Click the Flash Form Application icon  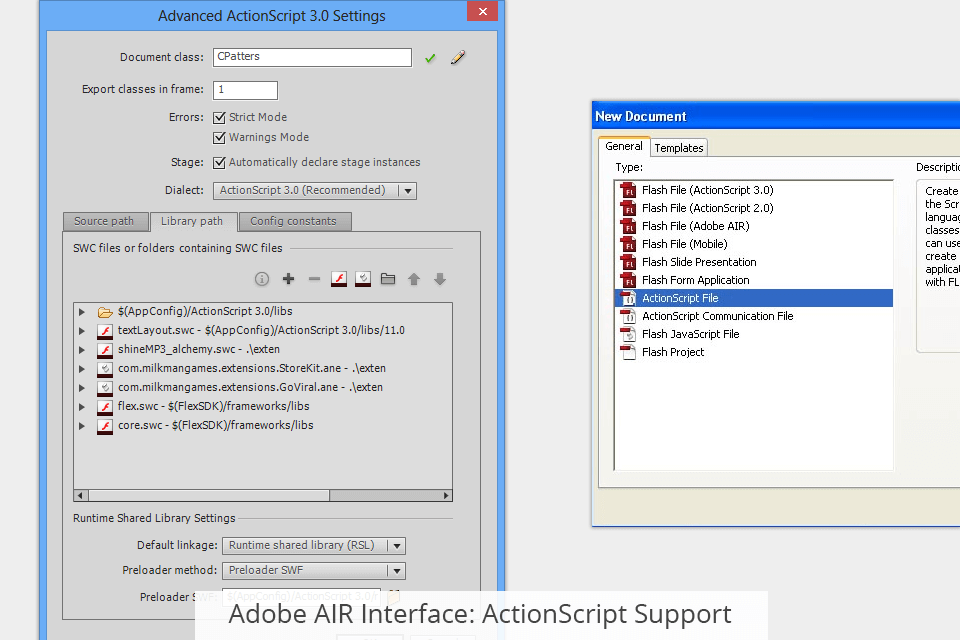(628, 280)
